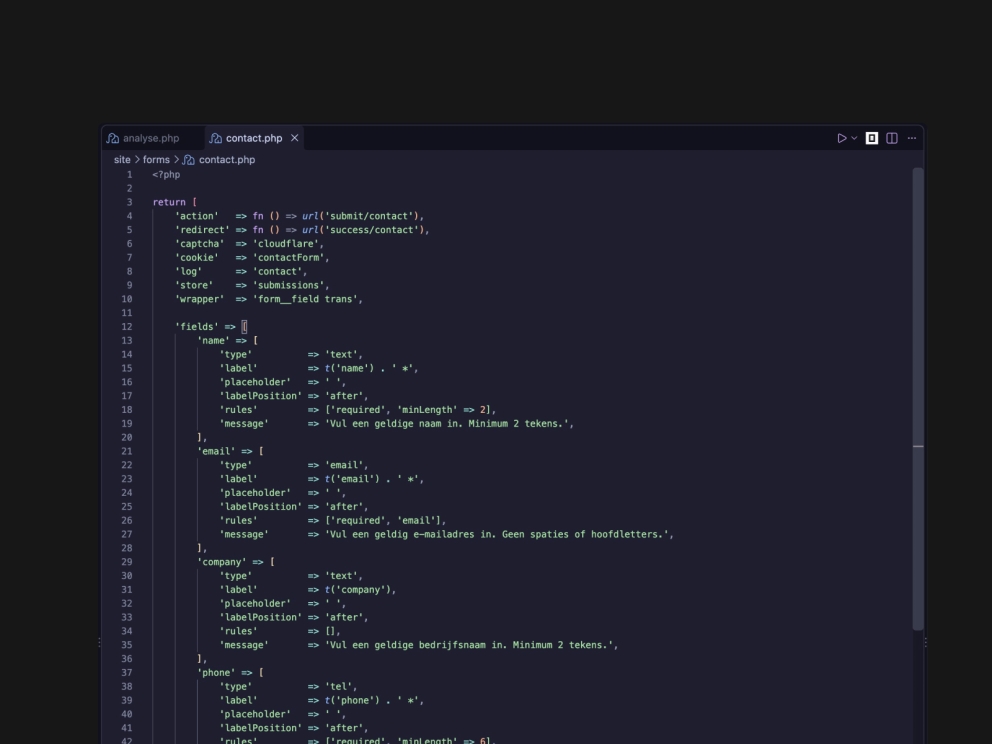Click t('company') label call on line 31
Image resolution: width=992 pixels, height=744 pixels.
359,590
